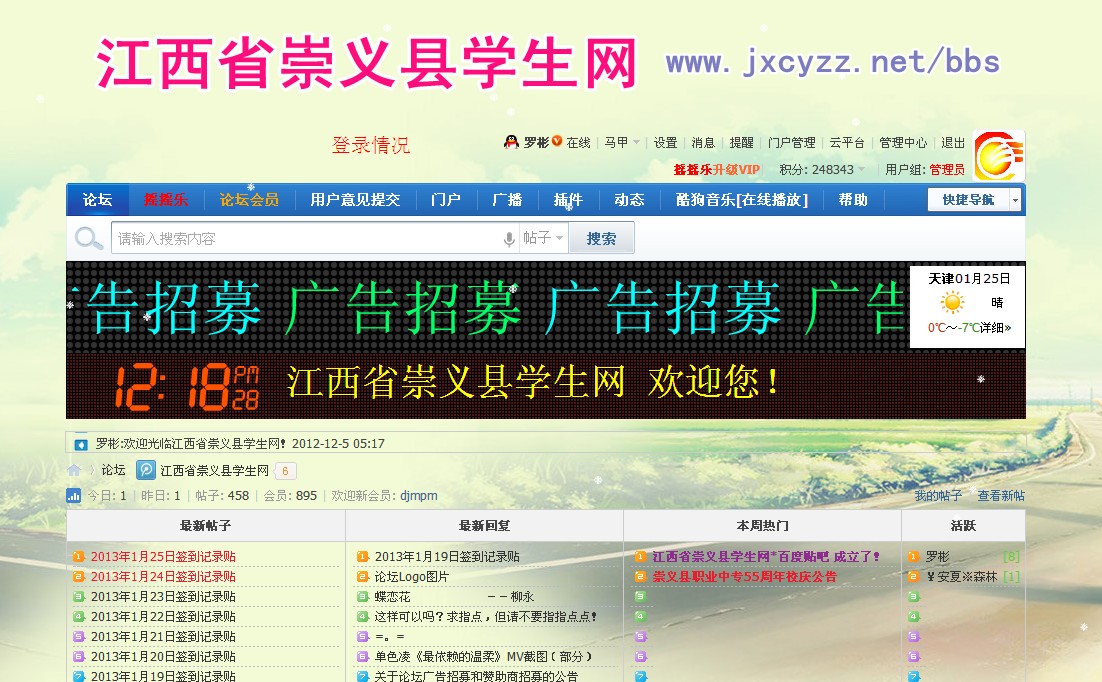This screenshot has height=682, width=1102.
Task: Open weather details via 详细» link
Action: (996, 328)
